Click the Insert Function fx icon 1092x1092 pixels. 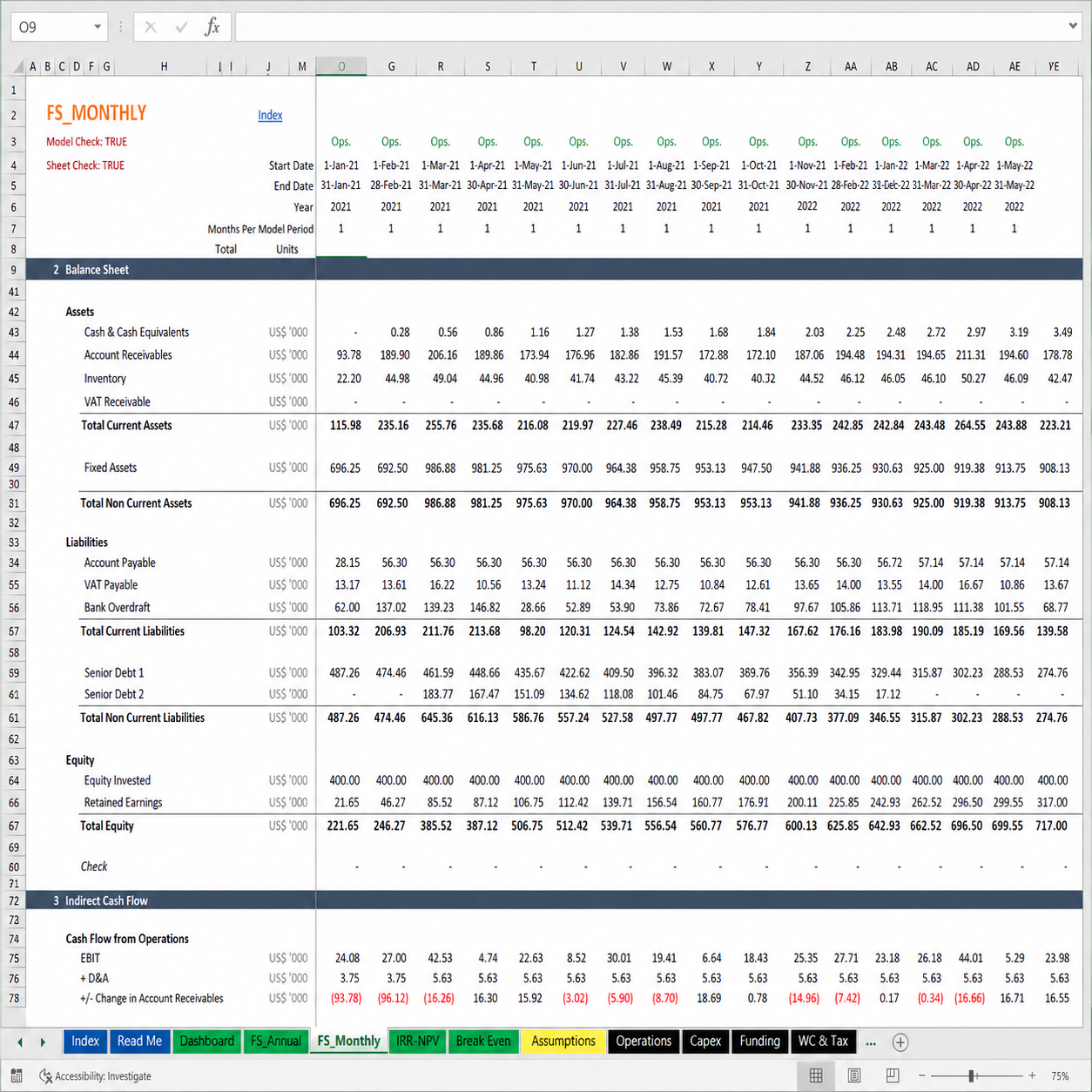(x=212, y=27)
